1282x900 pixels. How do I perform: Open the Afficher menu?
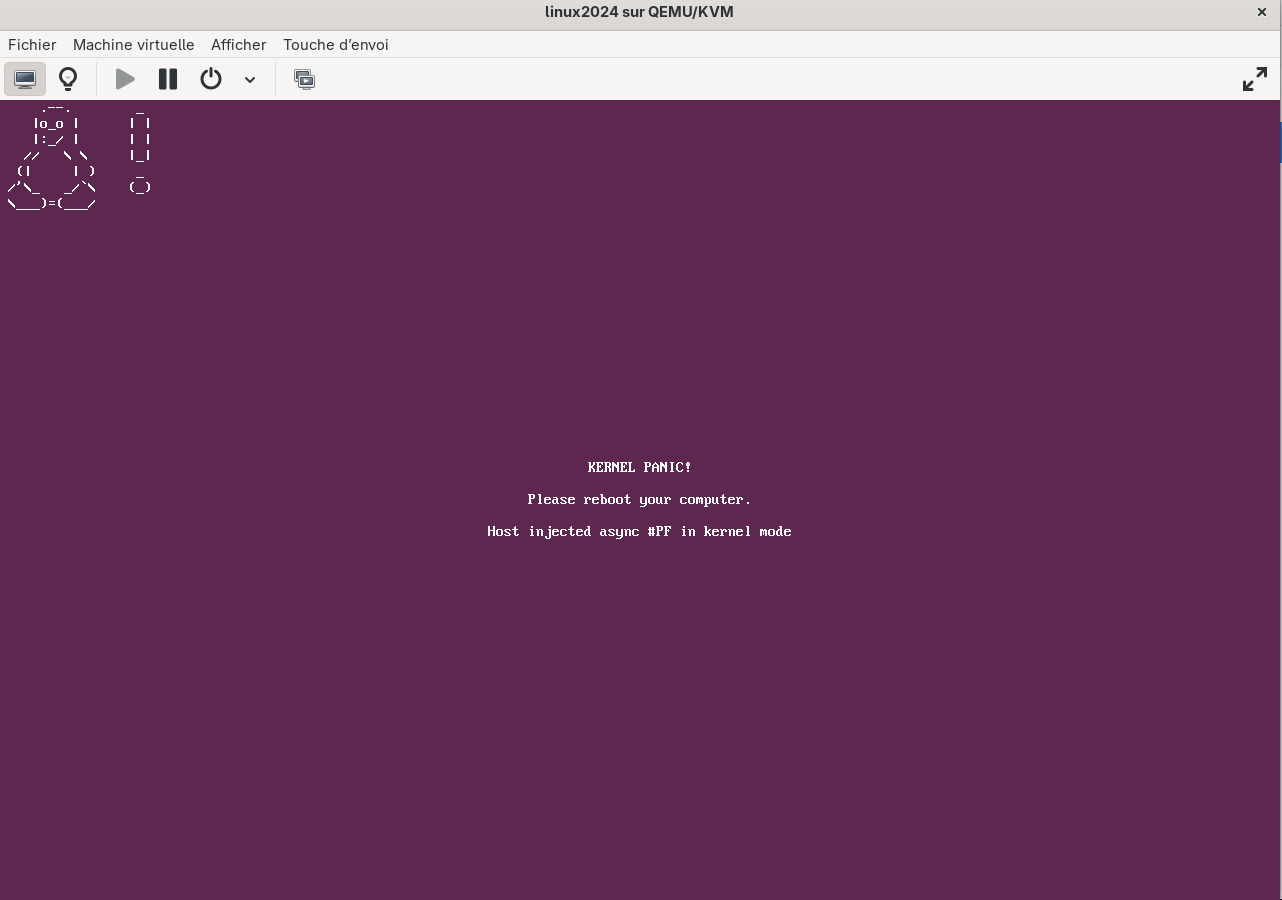(x=238, y=45)
